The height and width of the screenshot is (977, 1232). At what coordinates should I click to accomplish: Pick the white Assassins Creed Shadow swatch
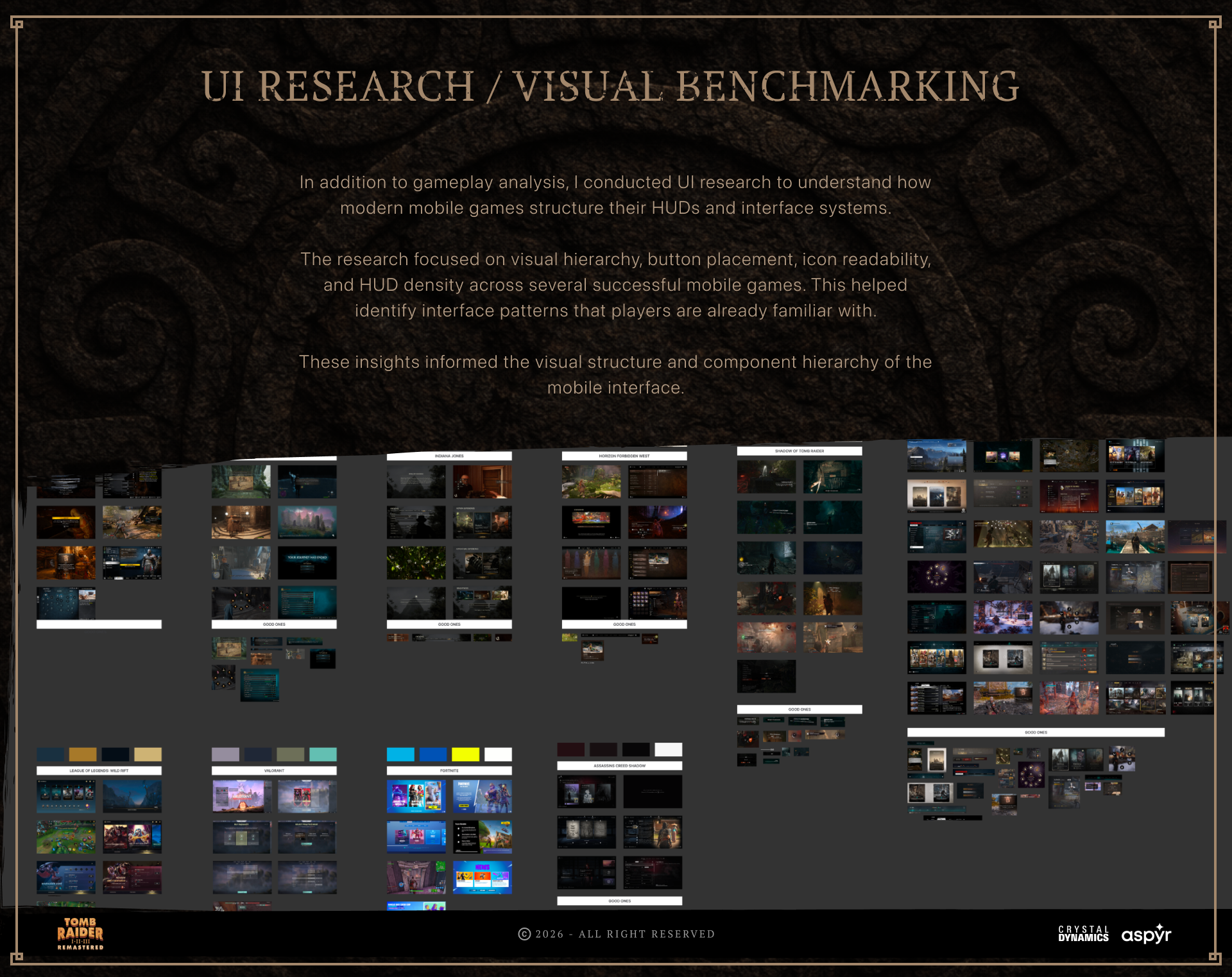pos(668,749)
